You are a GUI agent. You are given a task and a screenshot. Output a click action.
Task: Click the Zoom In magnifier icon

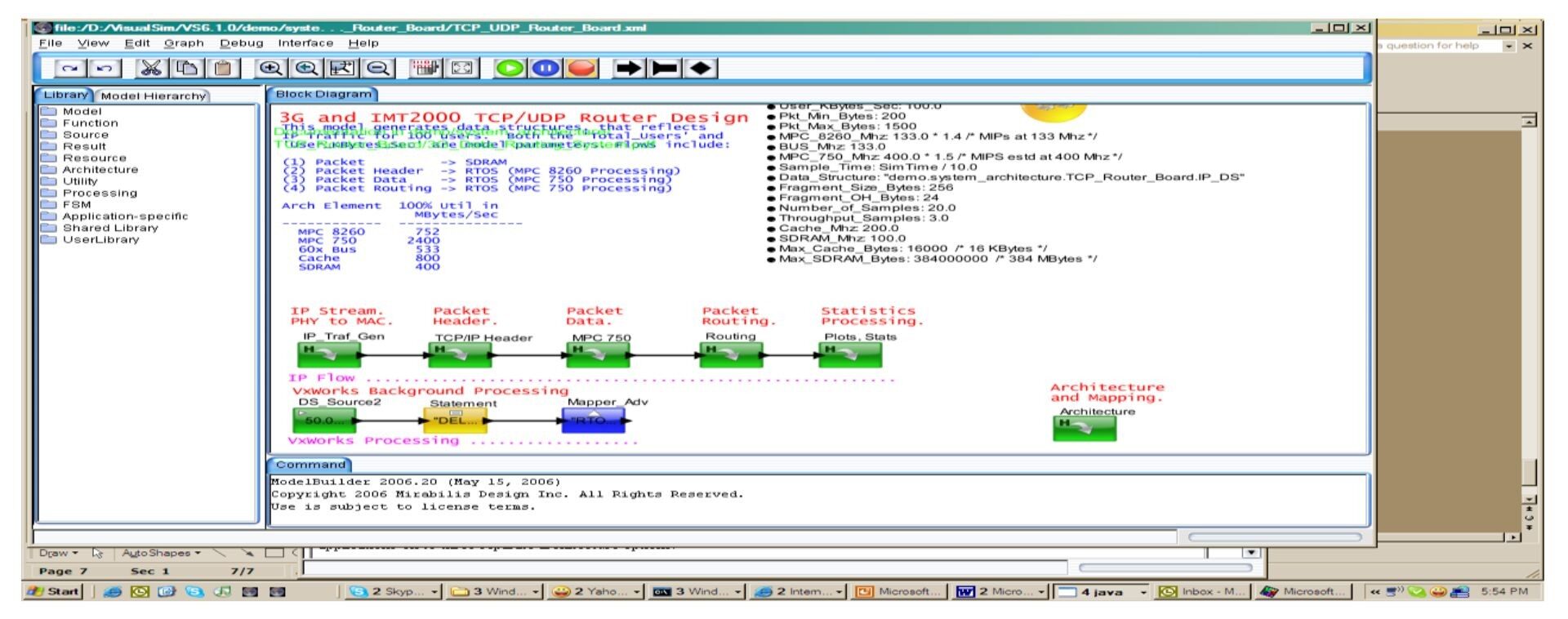coord(270,69)
